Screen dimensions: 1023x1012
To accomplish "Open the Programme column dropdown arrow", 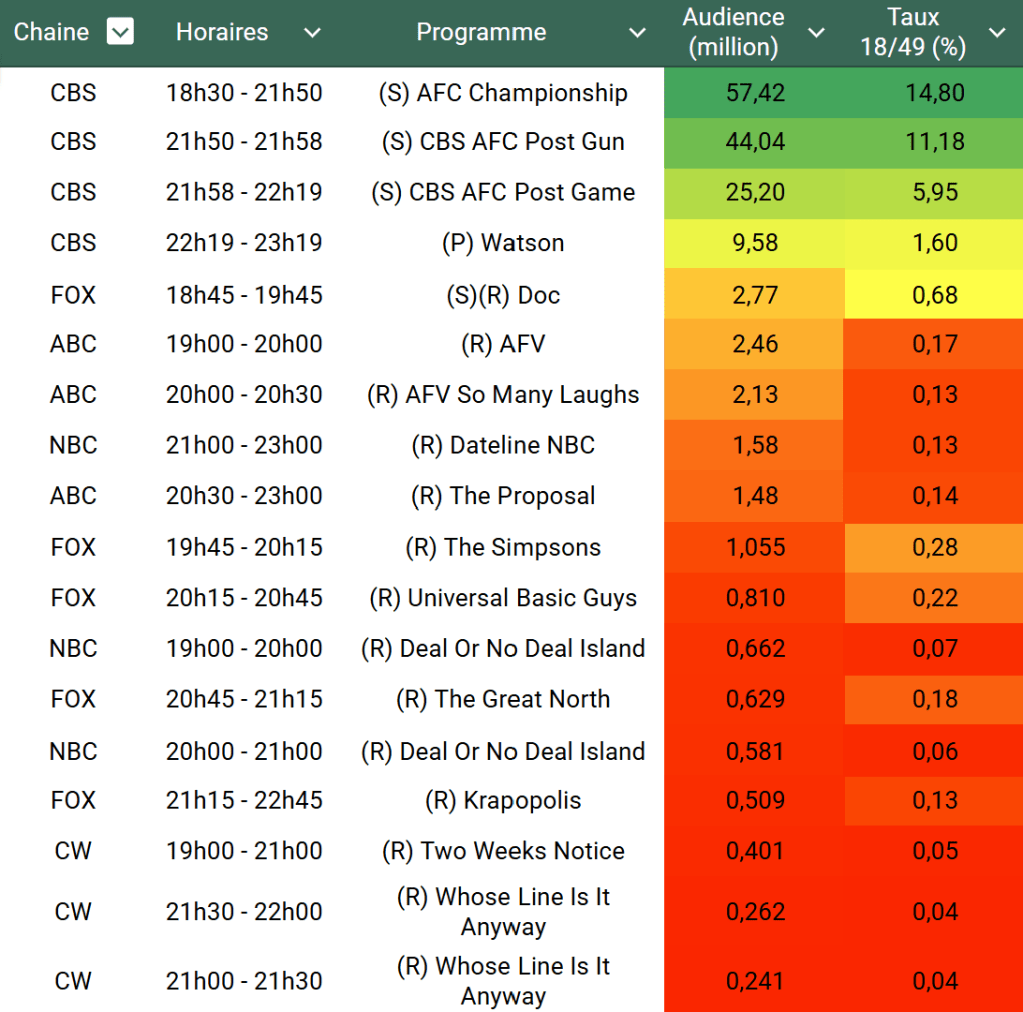I will coord(637,33).
